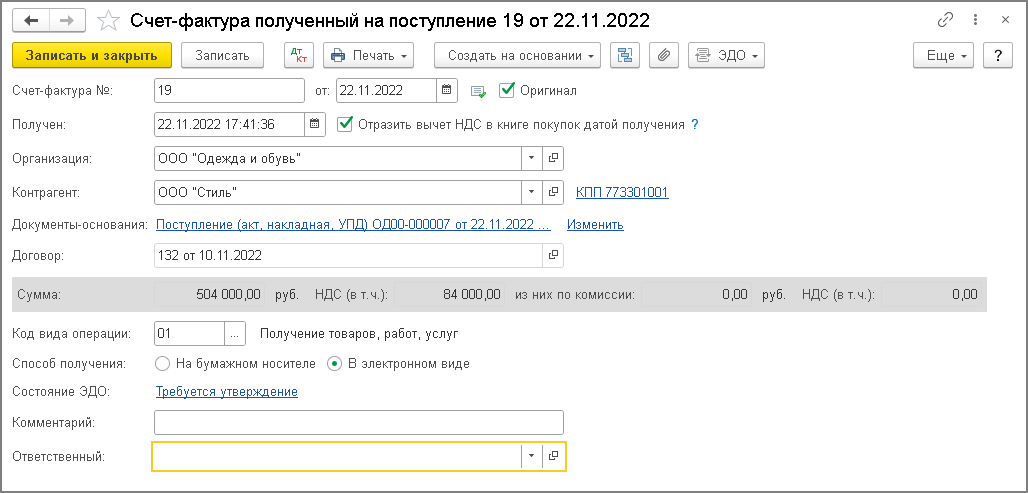Open calendar for Получен date field
The image size is (1028, 493).
click(315, 125)
